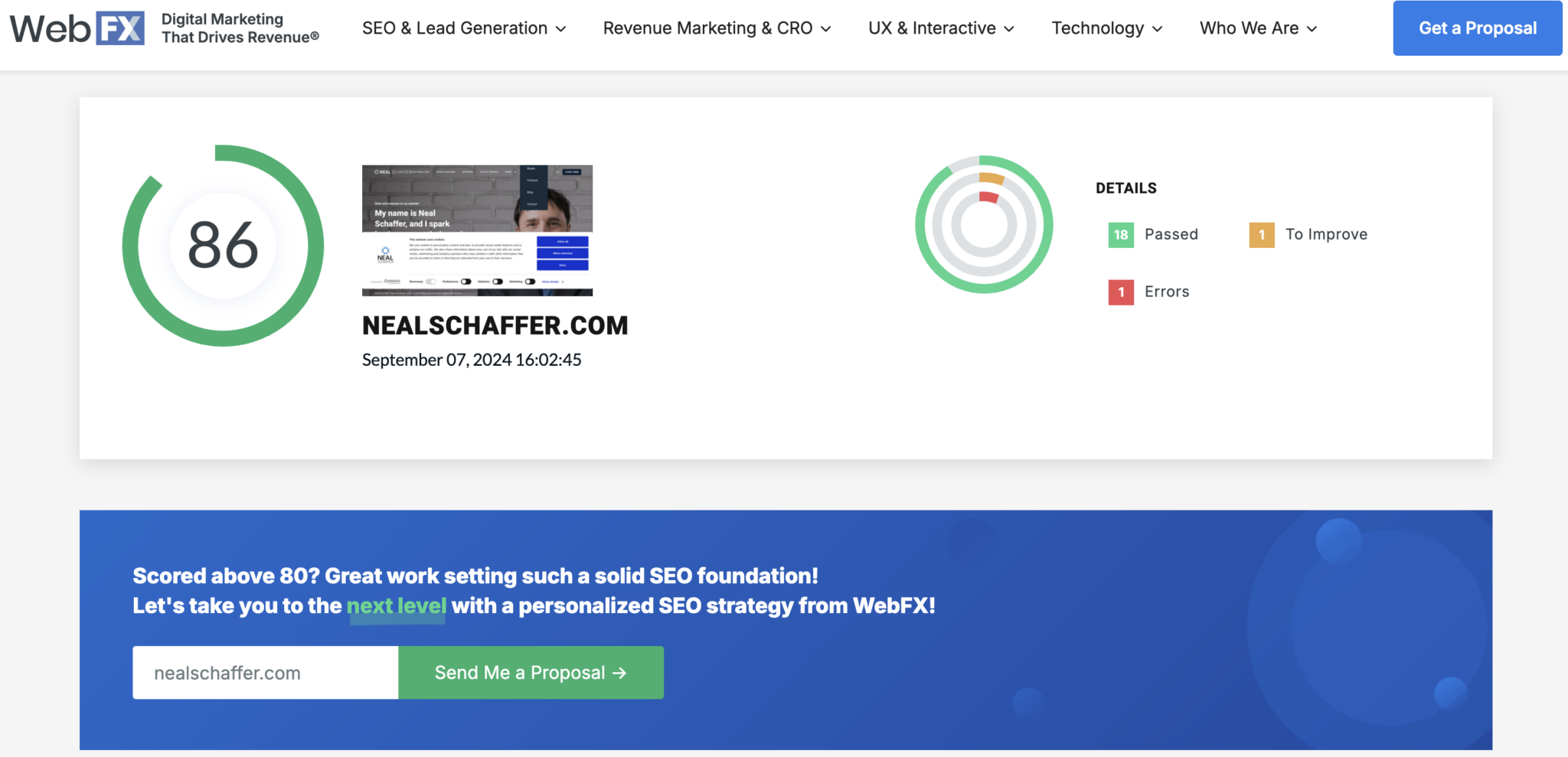Viewport: 1568px width, 757px height.
Task: Click the Errors label in Details
Action: click(x=1167, y=292)
